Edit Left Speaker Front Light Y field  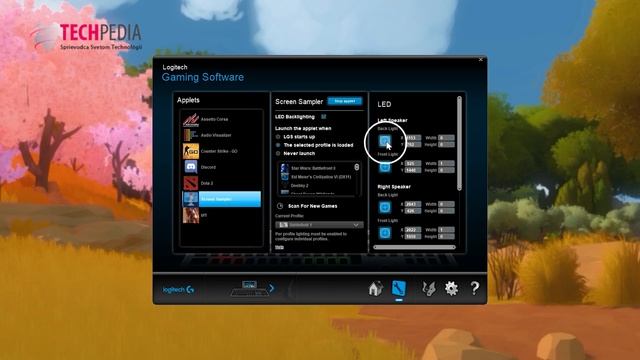coord(413,170)
